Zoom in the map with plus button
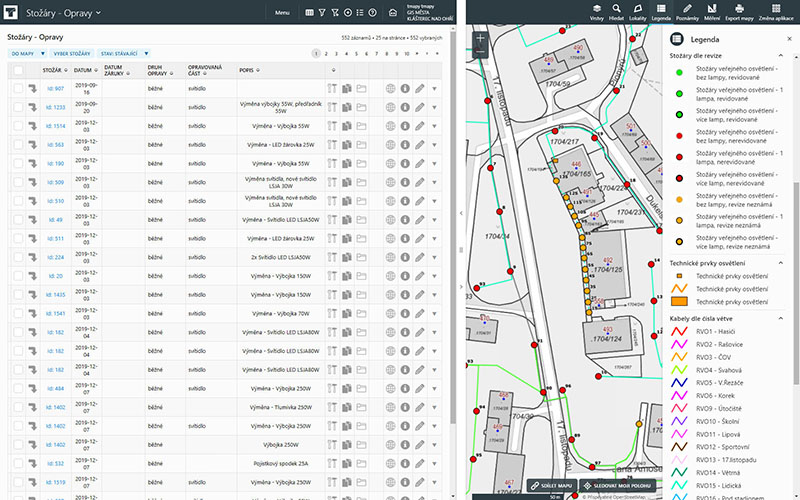 [x=480, y=40]
